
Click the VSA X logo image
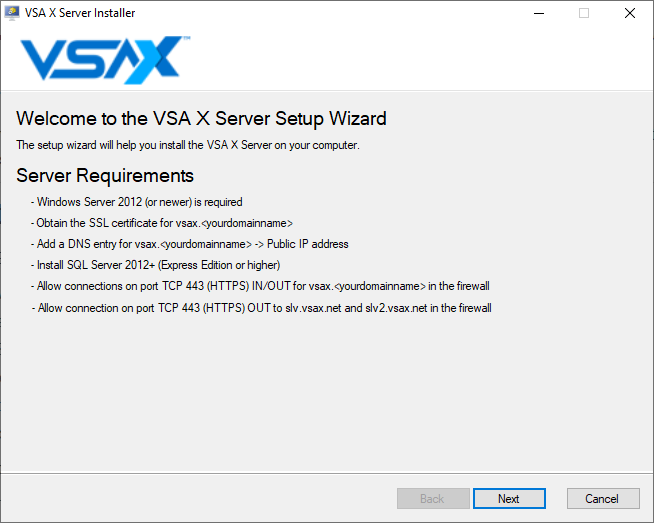pos(105,60)
